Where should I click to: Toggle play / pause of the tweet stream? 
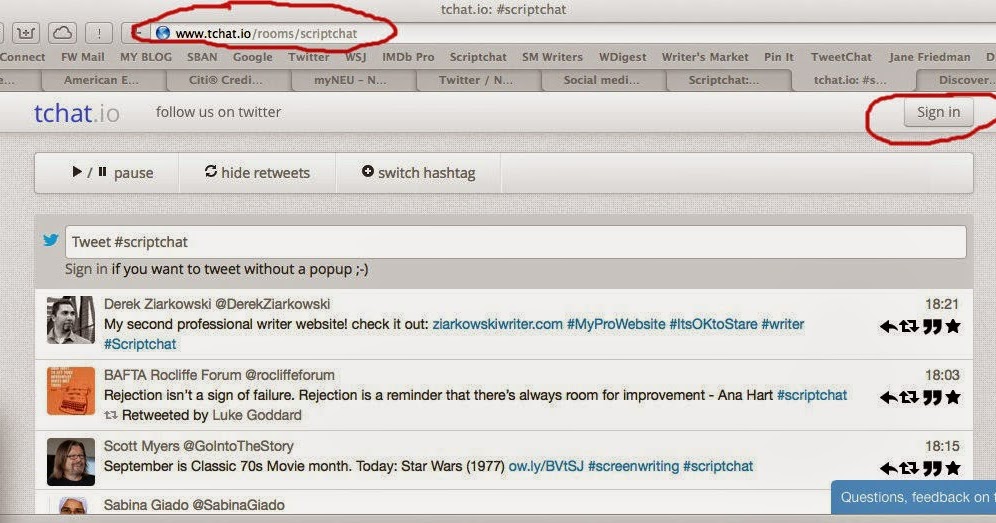(112, 173)
